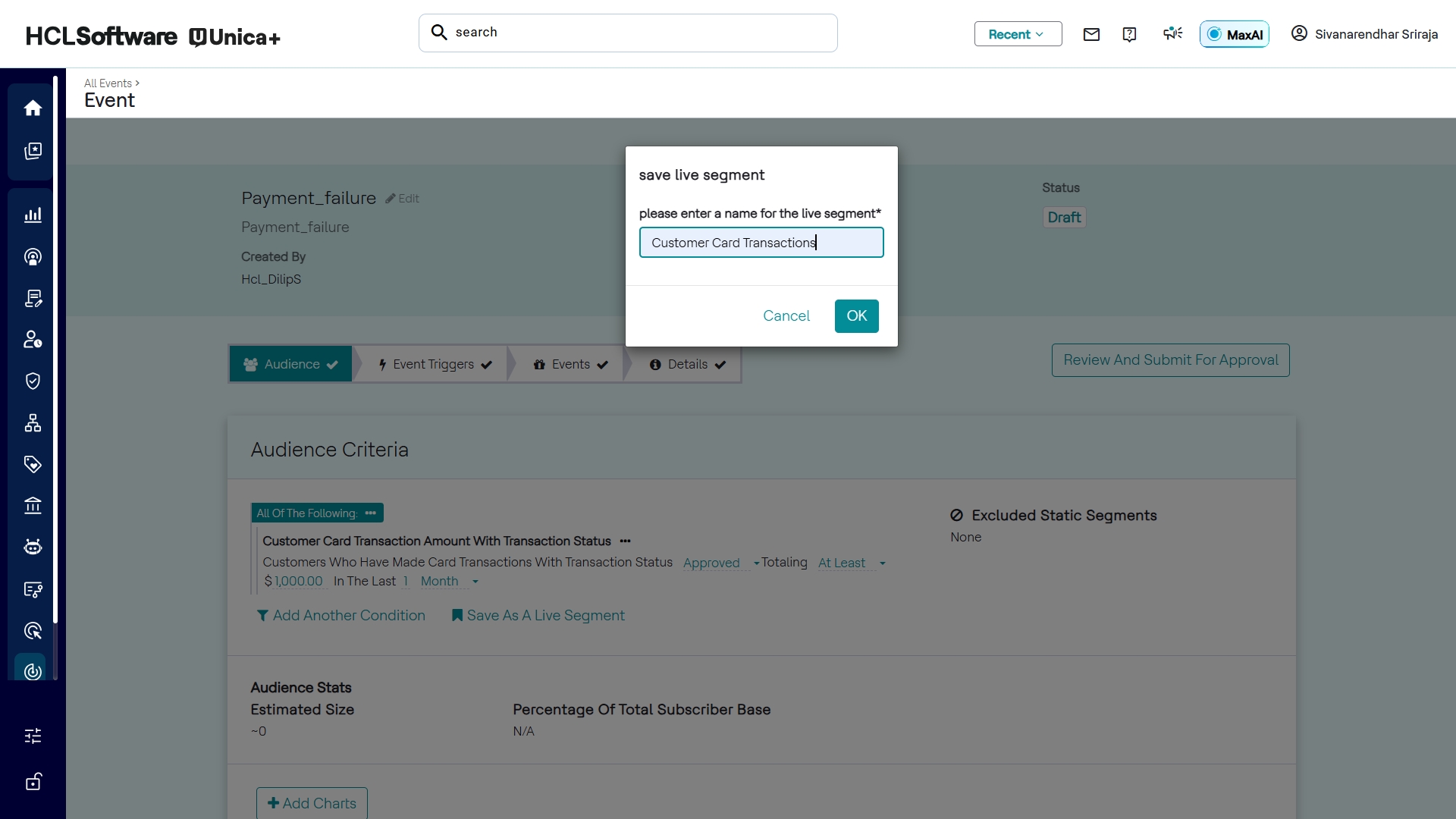Viewport: 1456px width, 819px height.
Task: Open the mail envelope icon in header
Action: [1091, 34]
